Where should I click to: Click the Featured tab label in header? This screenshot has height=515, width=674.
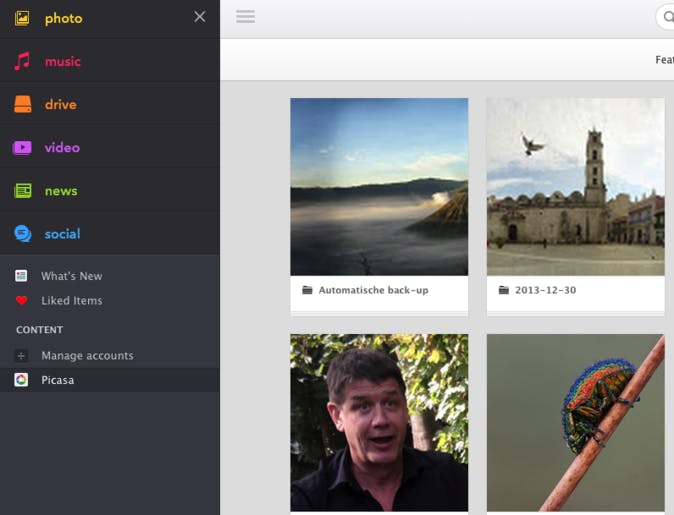click(665, 60)
